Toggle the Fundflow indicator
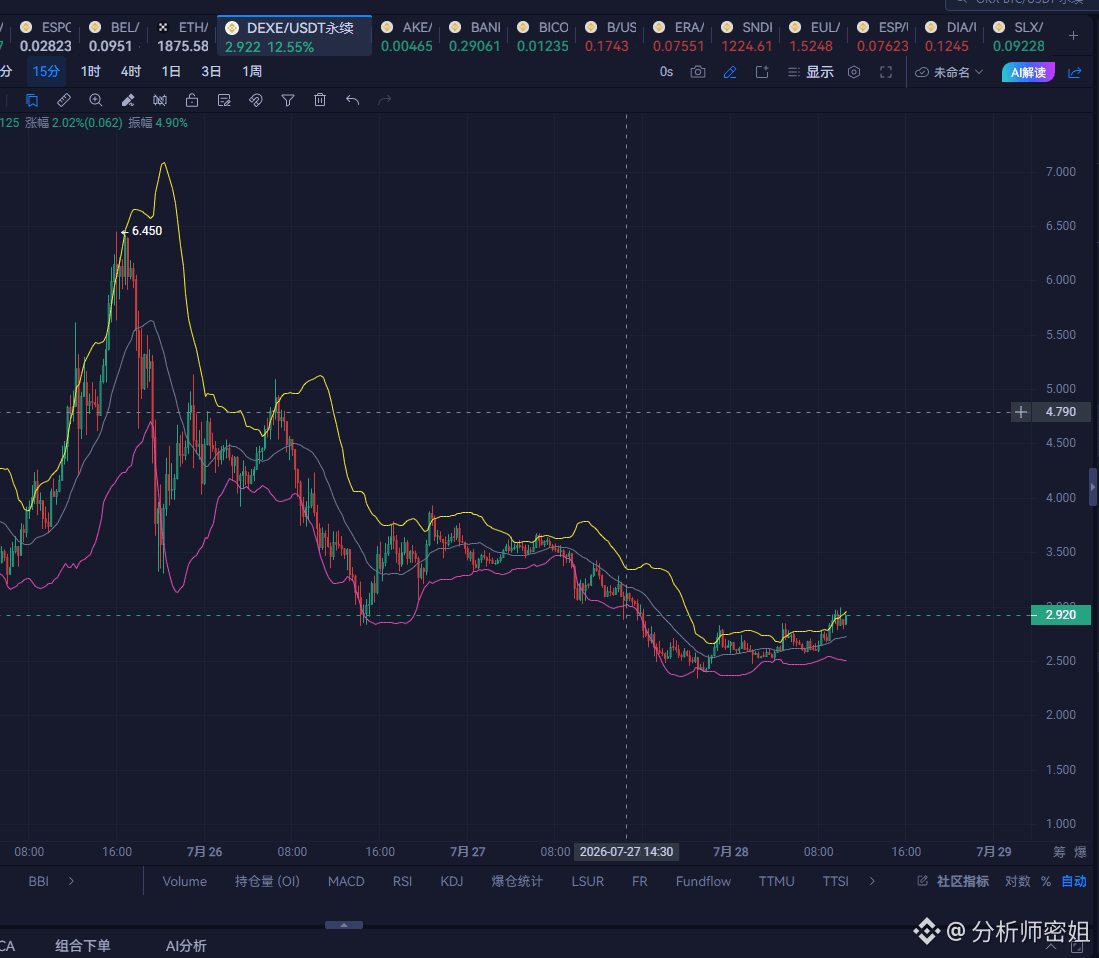Viewport: 1099px width, 958px height. 703,881
